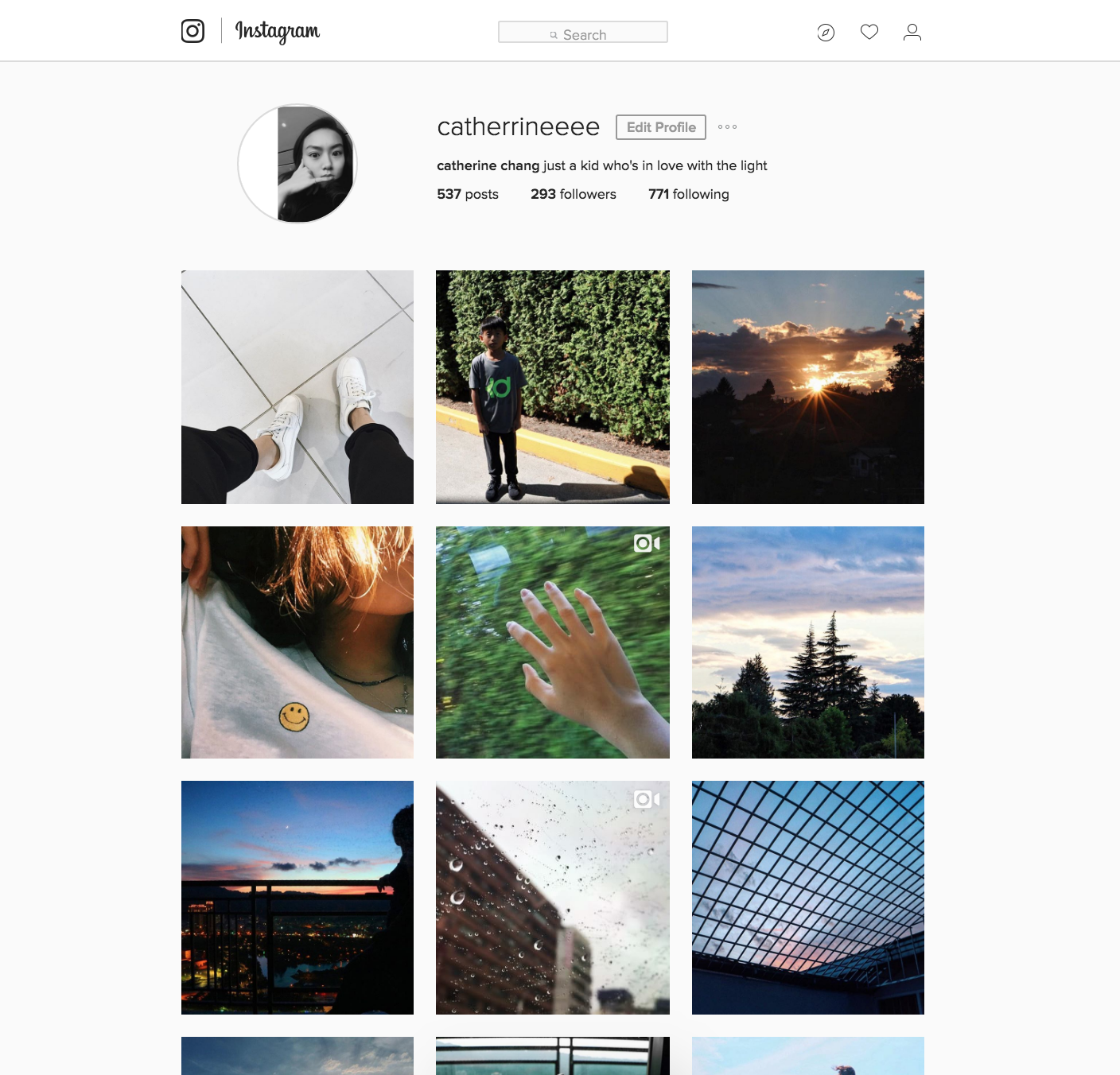Open video post of raindrops on glass
This screenshot has width=1120, height=1075.
[553, 898]
